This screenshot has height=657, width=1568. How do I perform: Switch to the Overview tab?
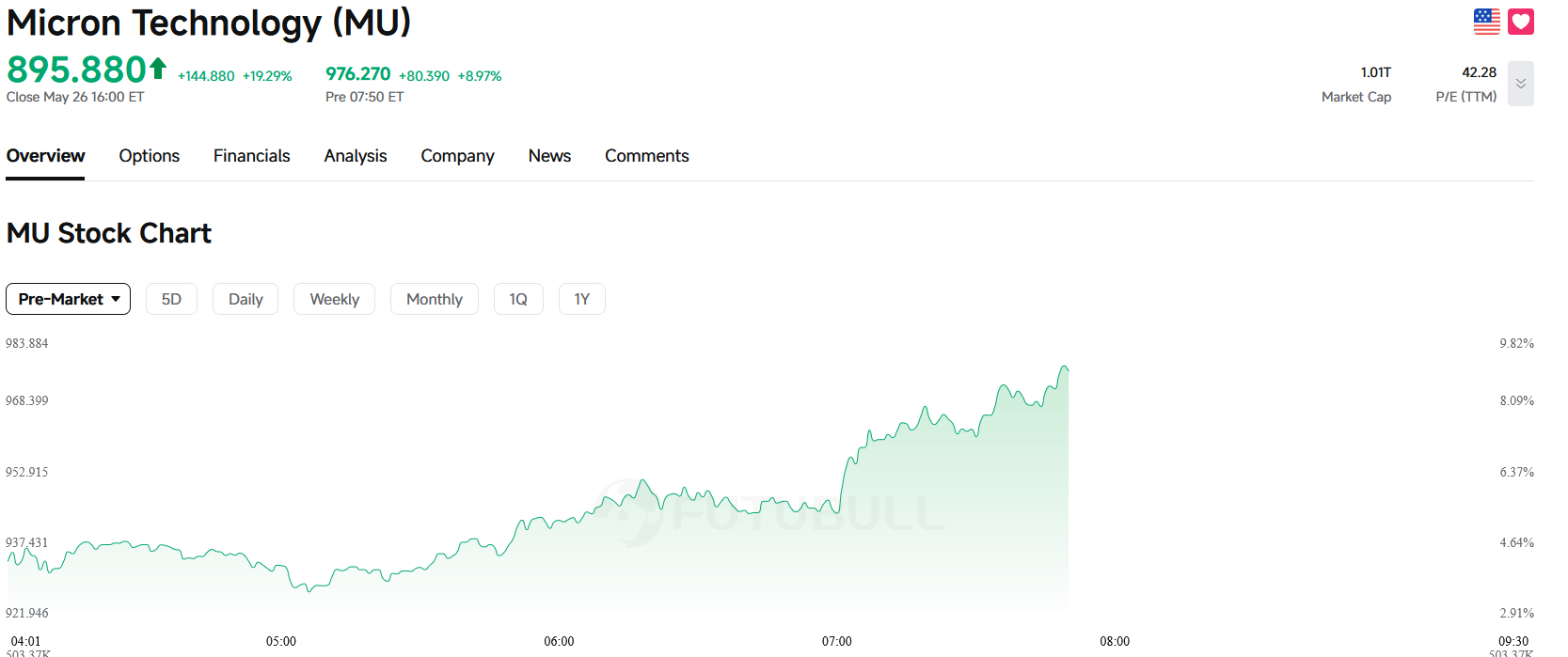pos(45,156)
